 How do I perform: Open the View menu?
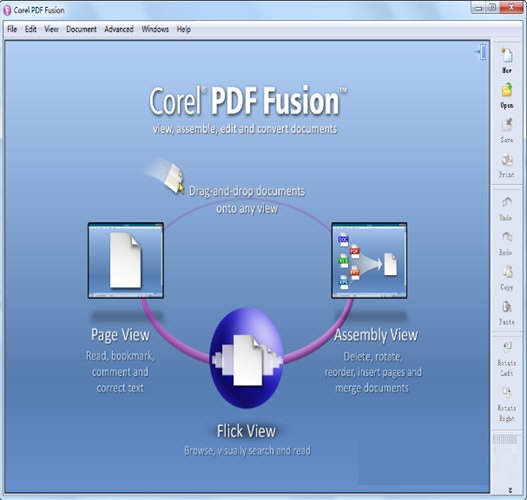51,29
